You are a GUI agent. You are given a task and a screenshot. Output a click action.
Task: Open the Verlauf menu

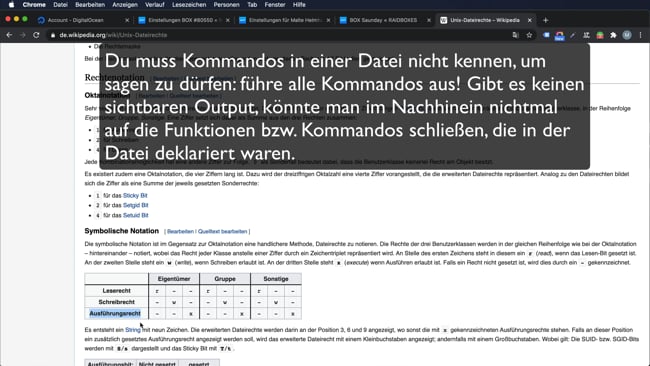click(155, 5)
